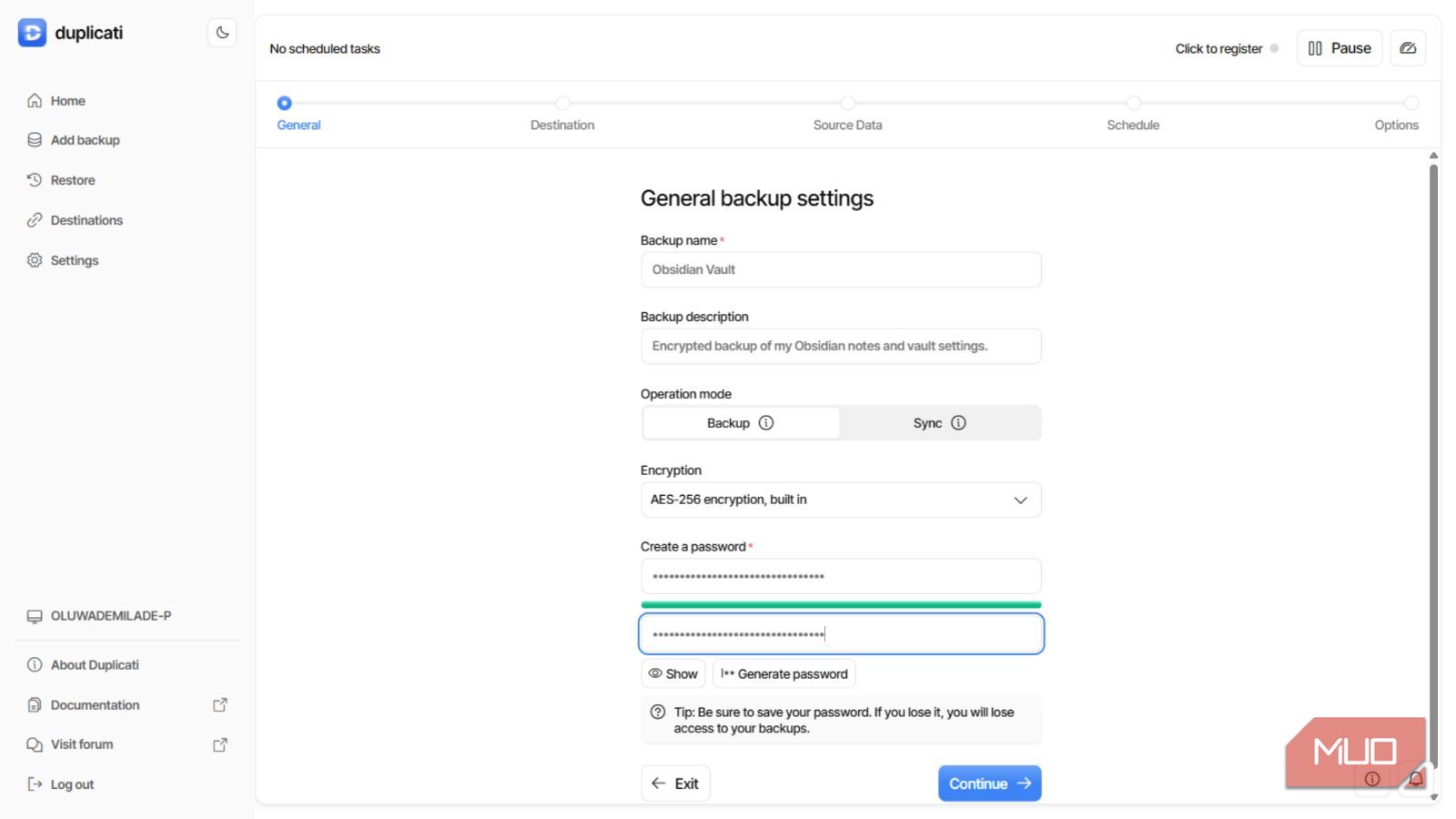
Task: Select Backup operation mode
Action: [741, 423]
